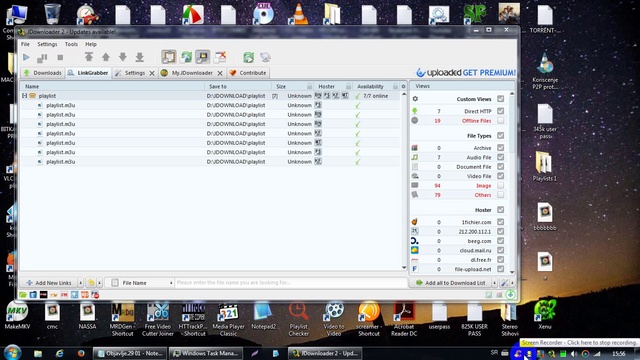Click the stop downloads square icon
640x360 pixels.
coord(60,58)
